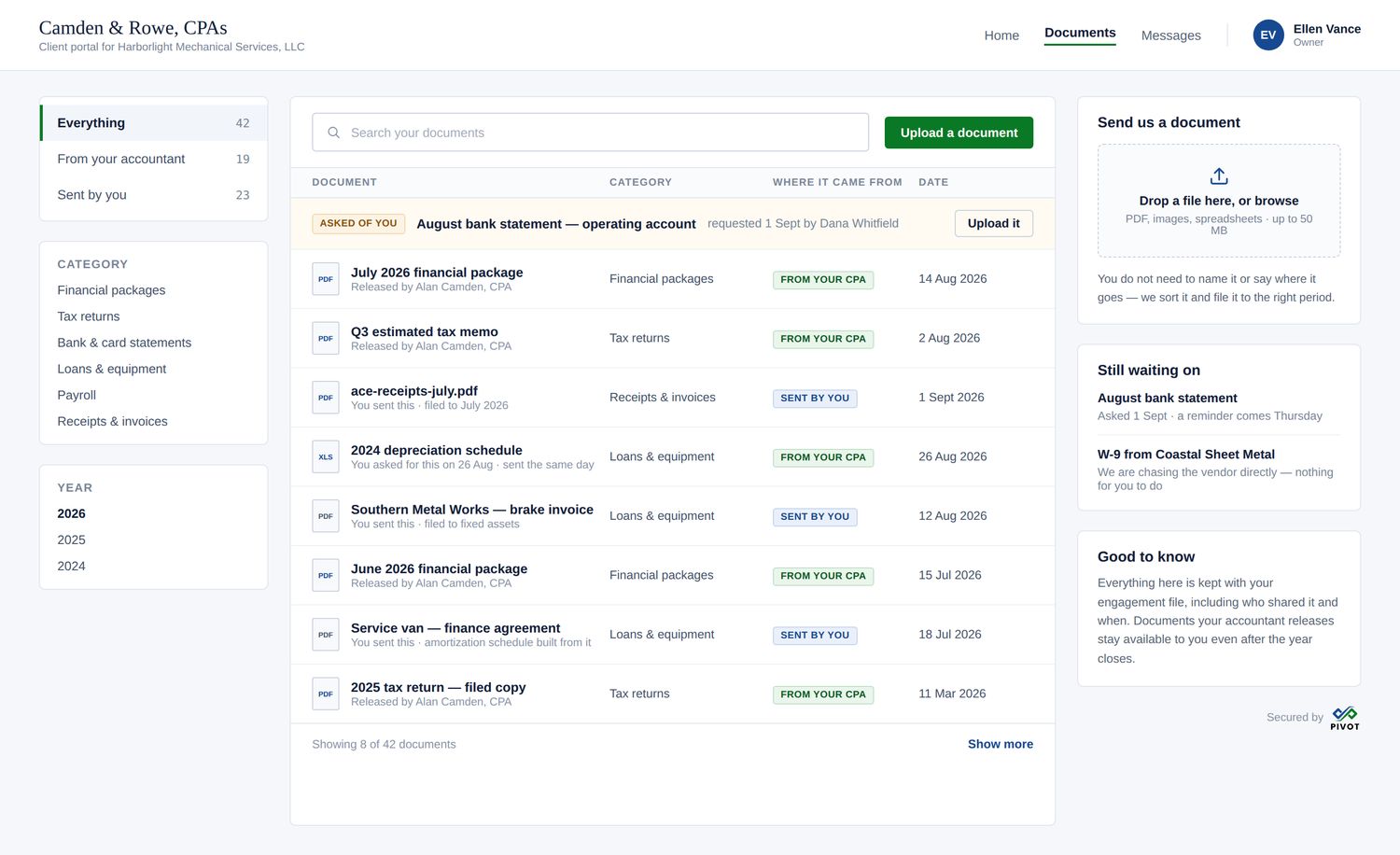Click the PDF icon for Q3 estimated tax memo

(326, 338)
